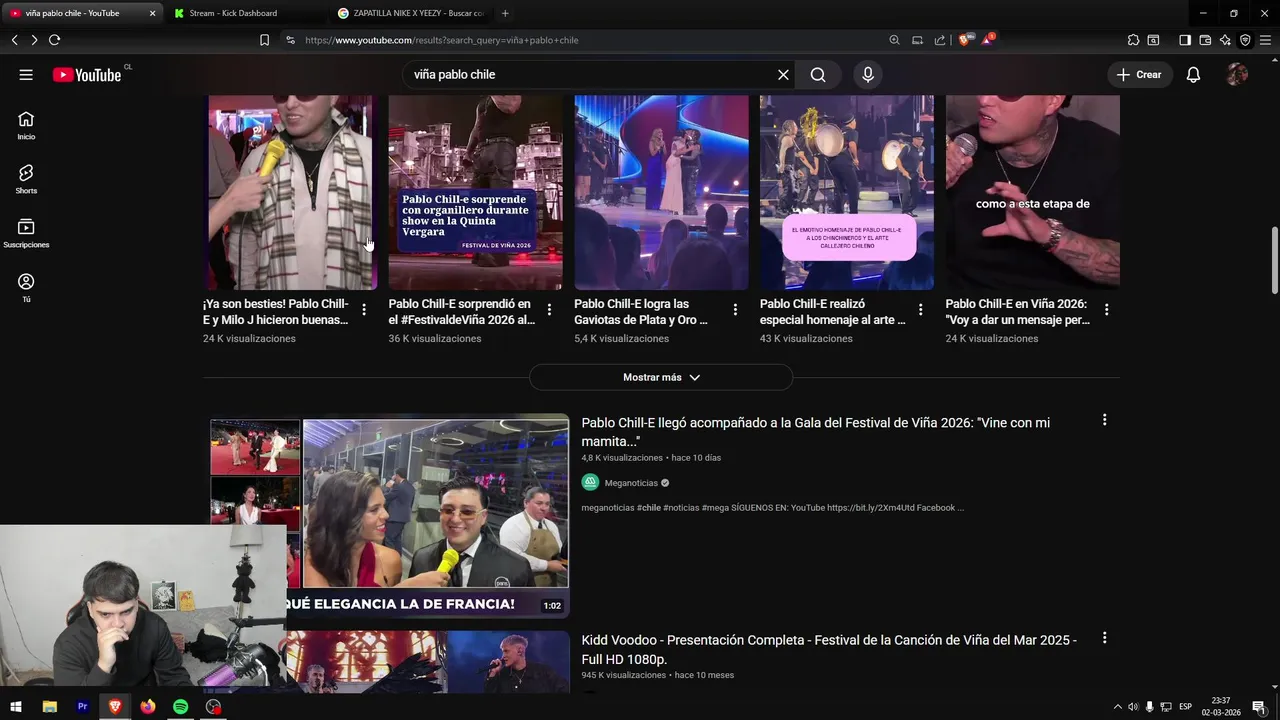Click the Crear button

point(1139,75)
